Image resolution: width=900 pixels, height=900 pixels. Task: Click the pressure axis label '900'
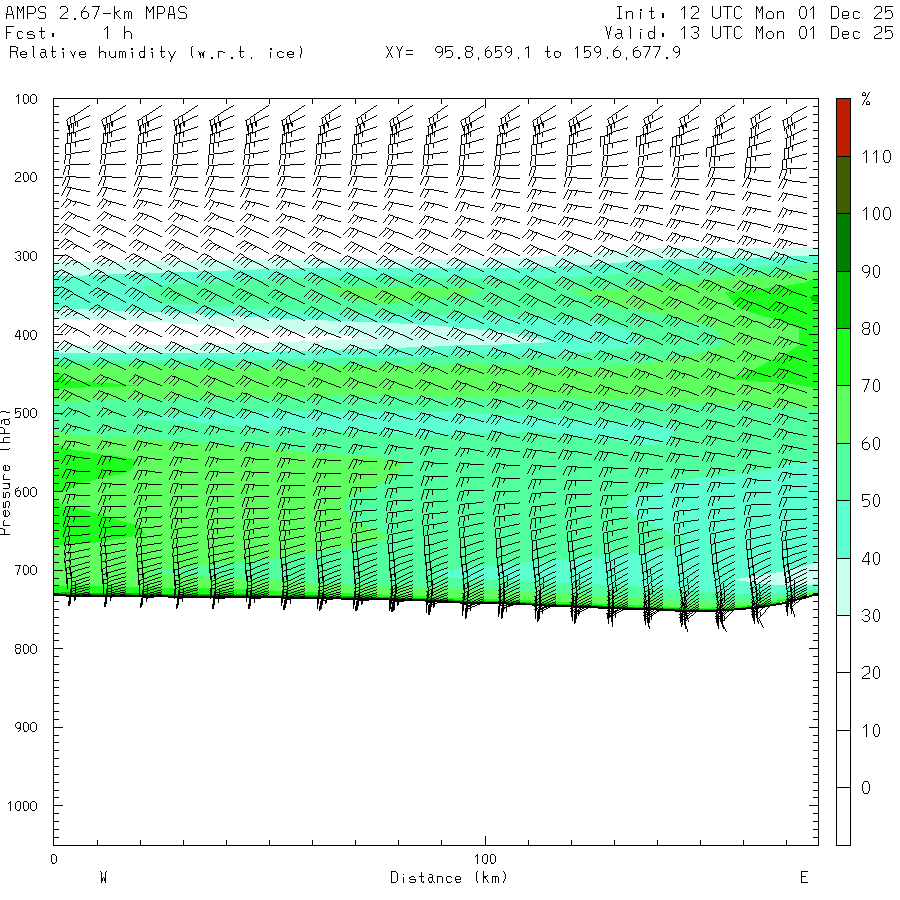point(26,727)
